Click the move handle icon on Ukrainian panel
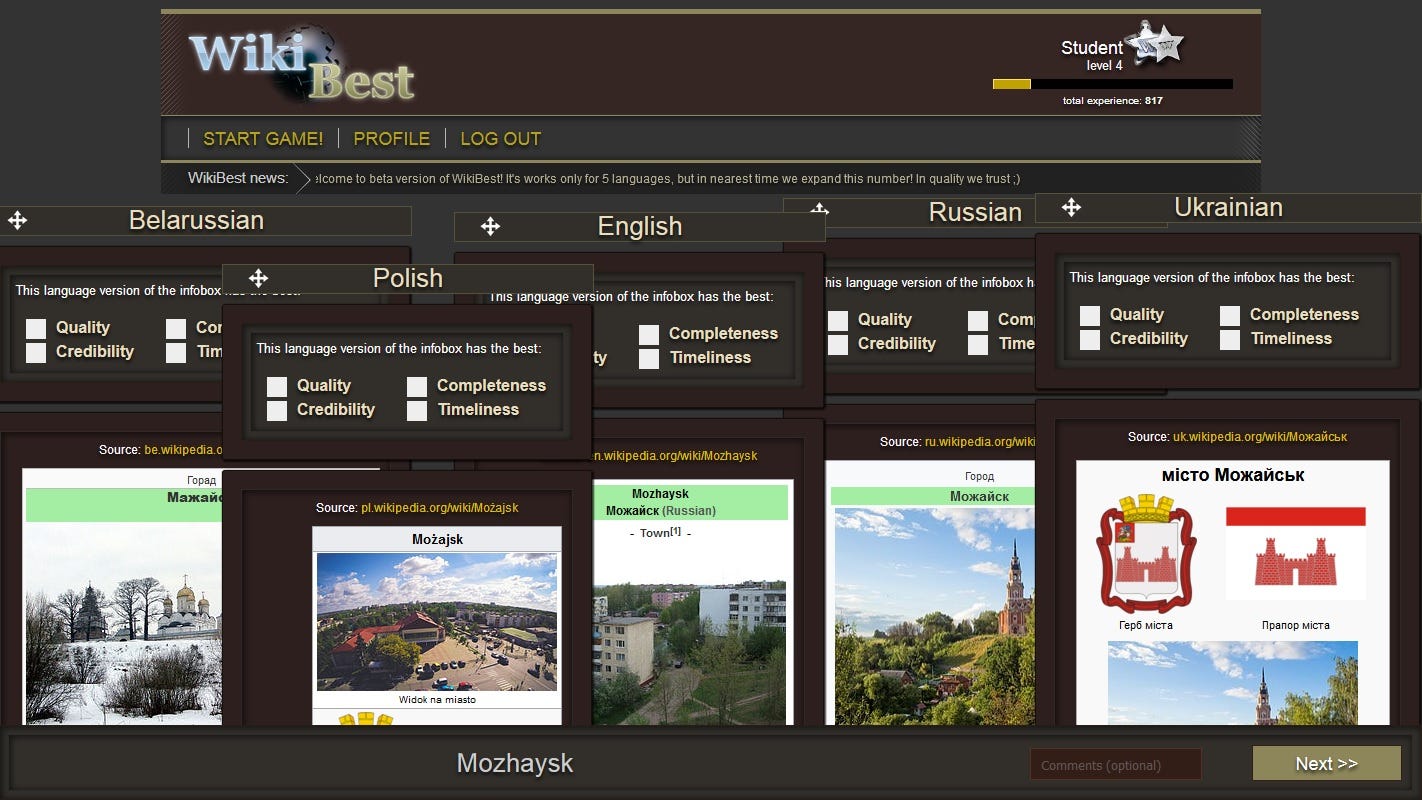Viewport: 1422px width, 800px height. 1071,207
